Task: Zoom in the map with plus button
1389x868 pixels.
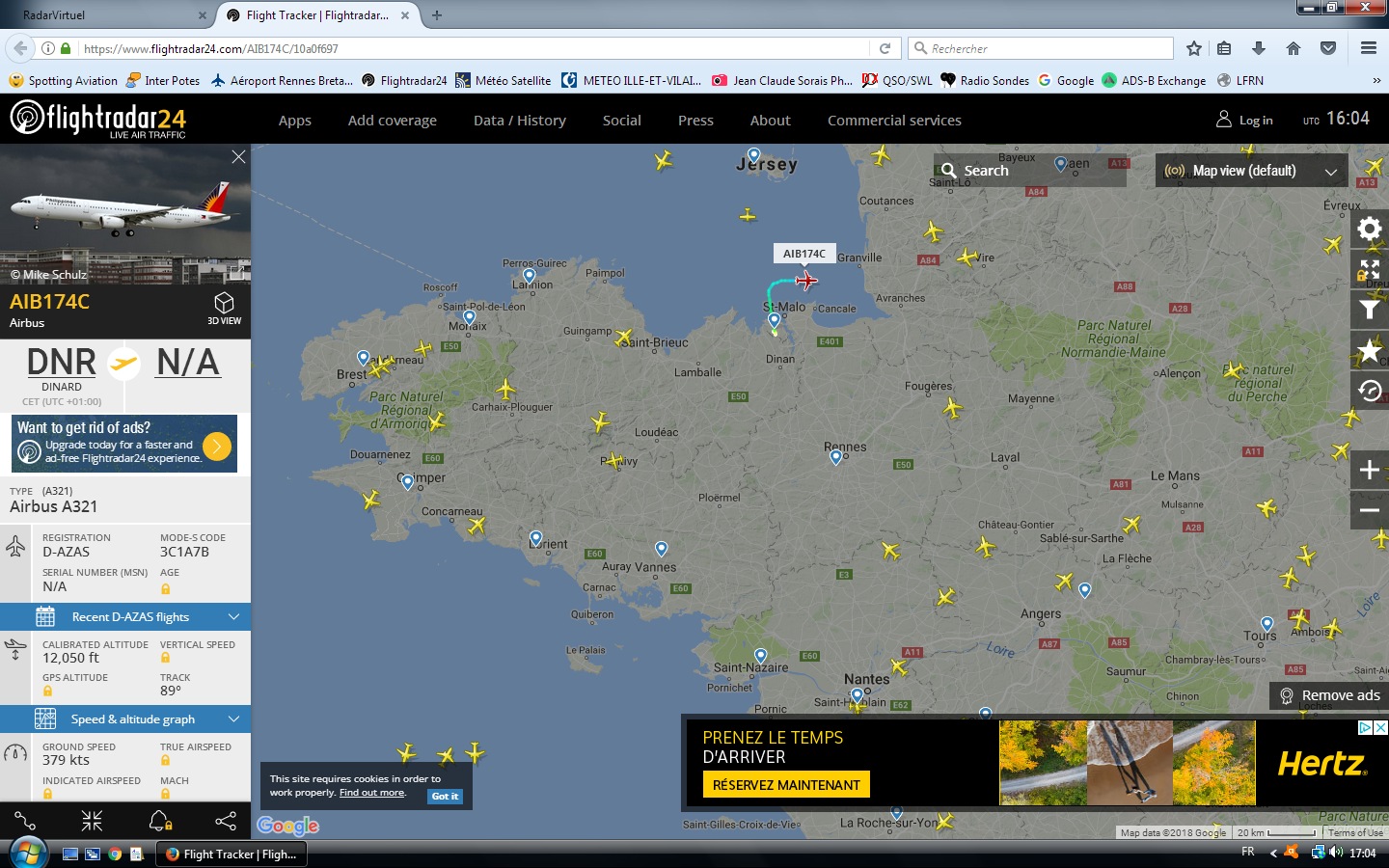Action: [1369, 470]
